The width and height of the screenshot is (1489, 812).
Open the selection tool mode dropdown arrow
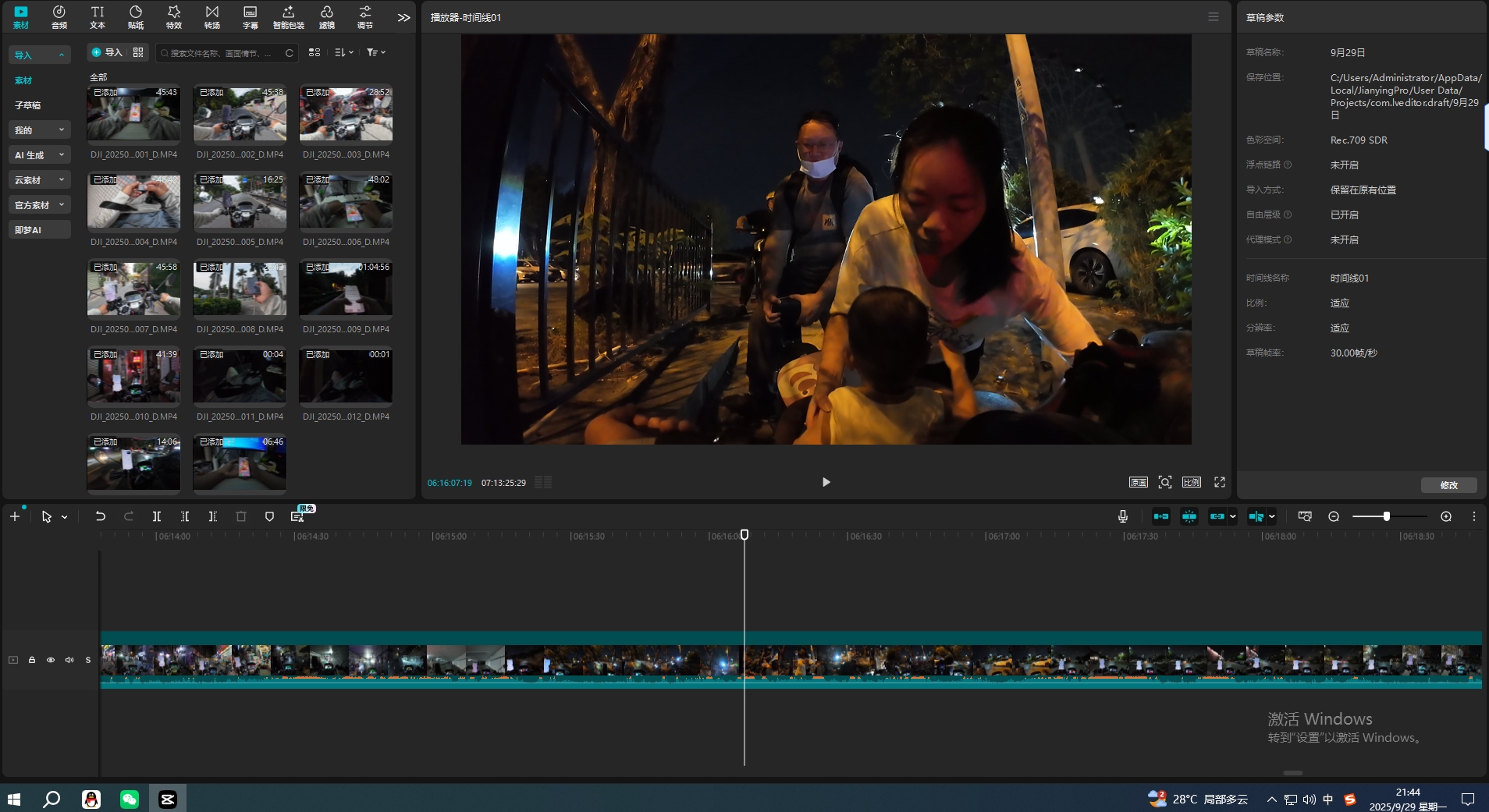[x=65, y=517]
